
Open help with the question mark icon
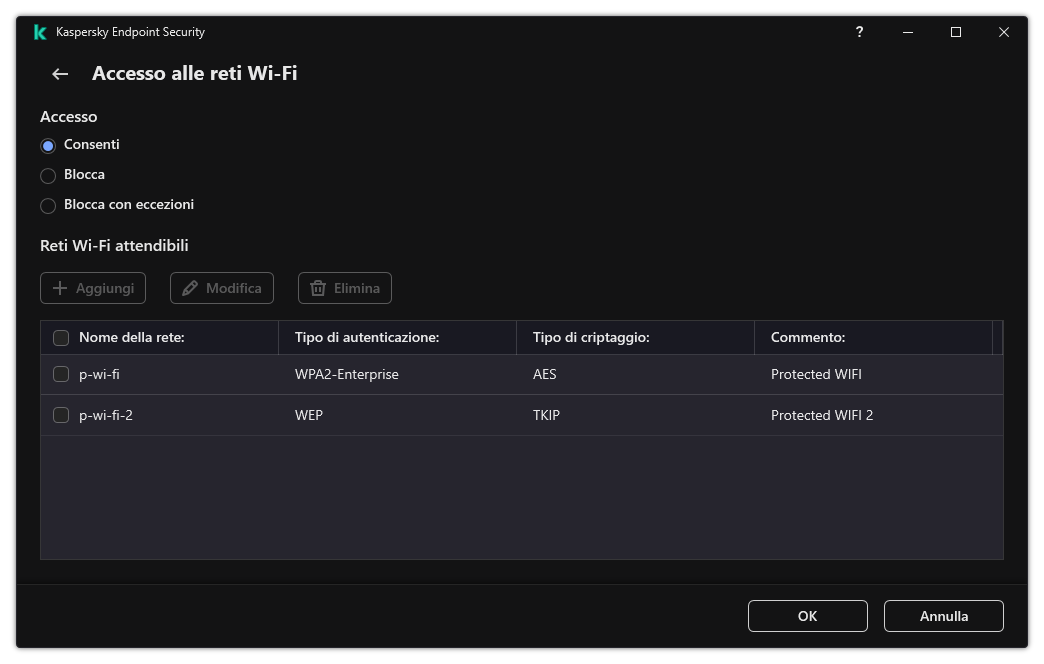[x=859, y=32]
